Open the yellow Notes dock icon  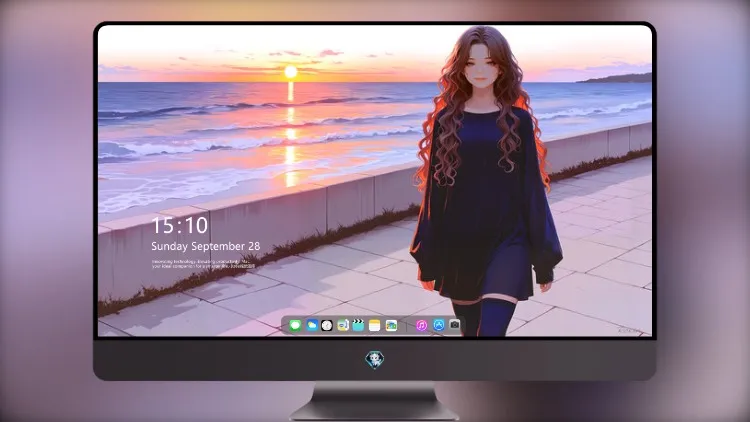tap(375, 325)
